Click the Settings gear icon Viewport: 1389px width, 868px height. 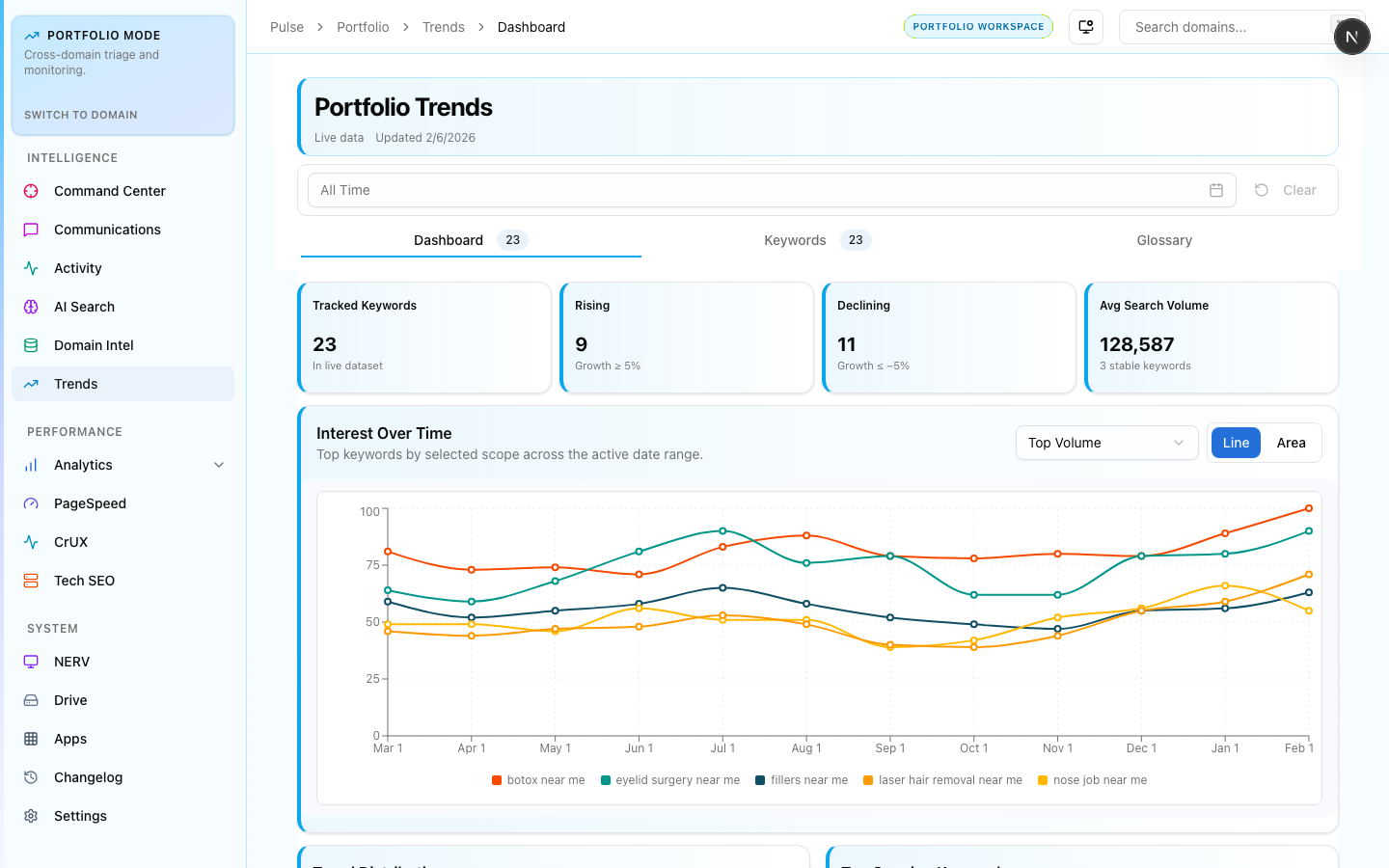(31, 816)
